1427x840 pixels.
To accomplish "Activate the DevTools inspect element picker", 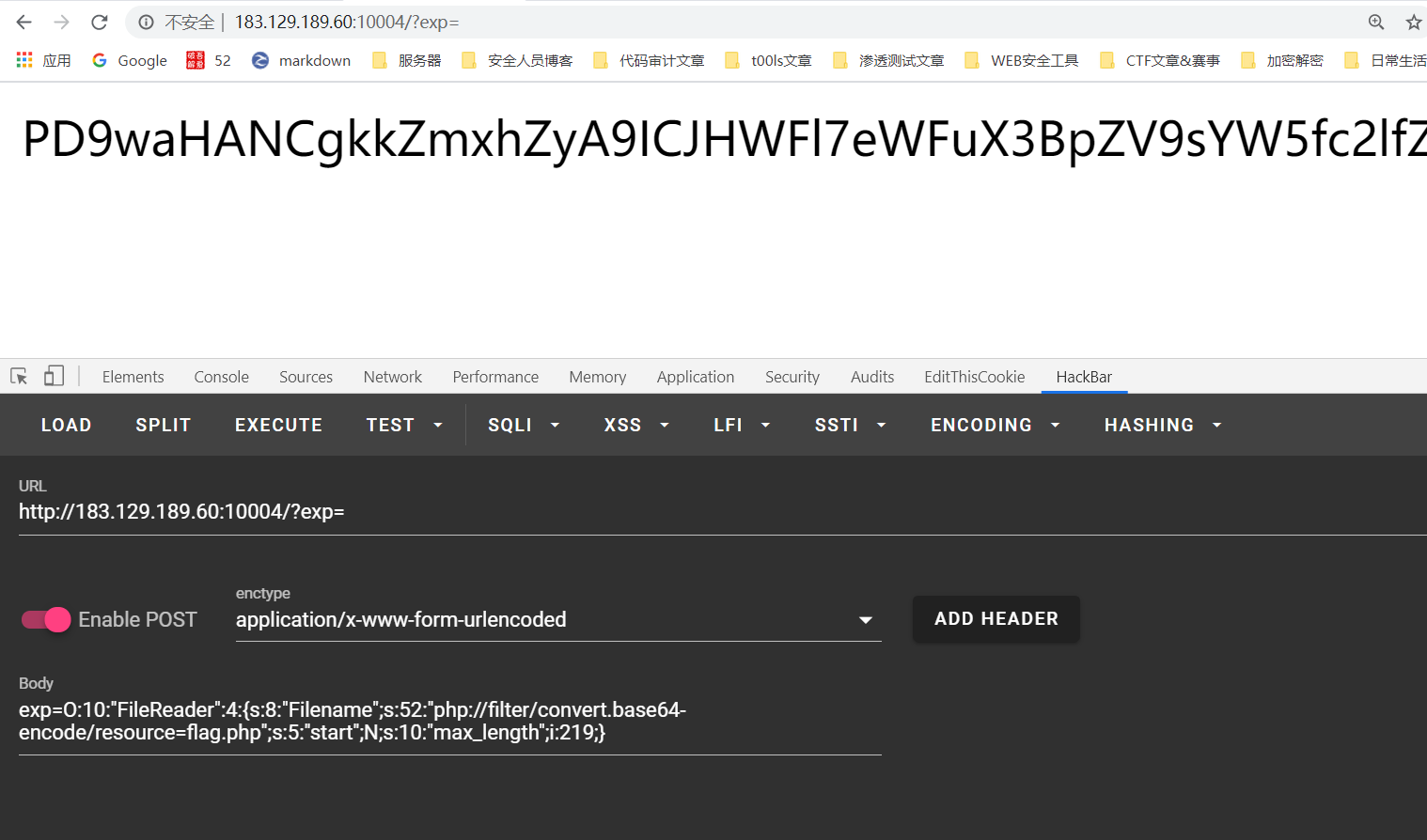I will tap(19, 377).
